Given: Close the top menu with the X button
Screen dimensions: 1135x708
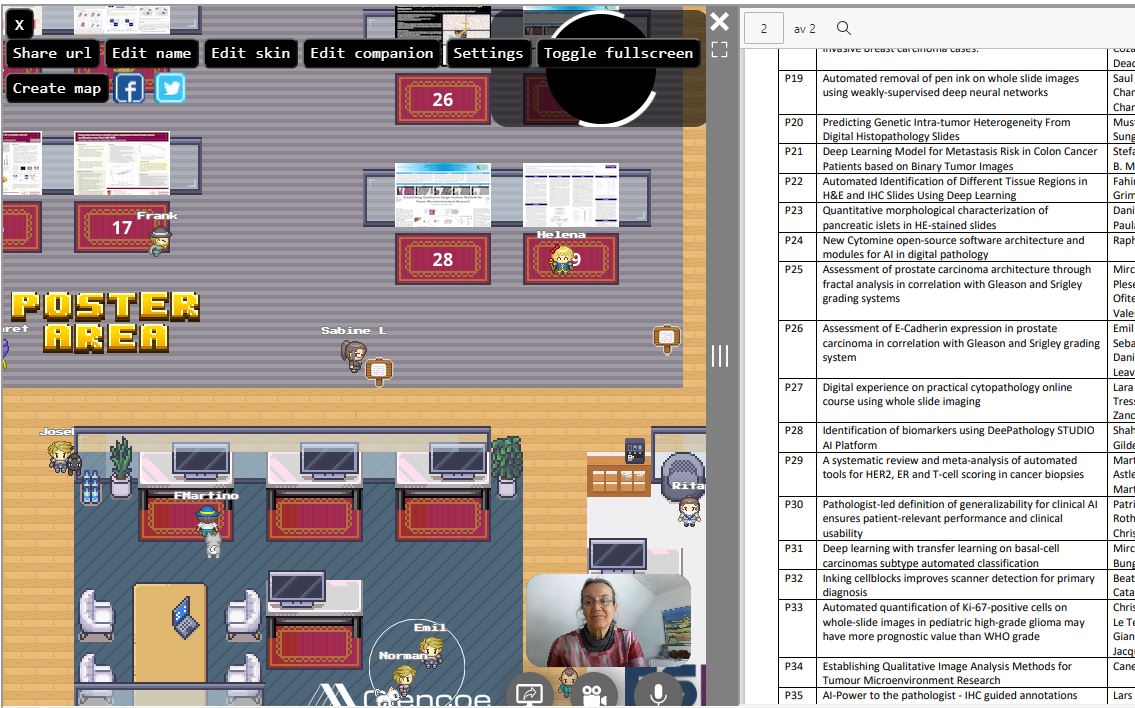Looking at the screenshot, I should click(x=20, y=25).
